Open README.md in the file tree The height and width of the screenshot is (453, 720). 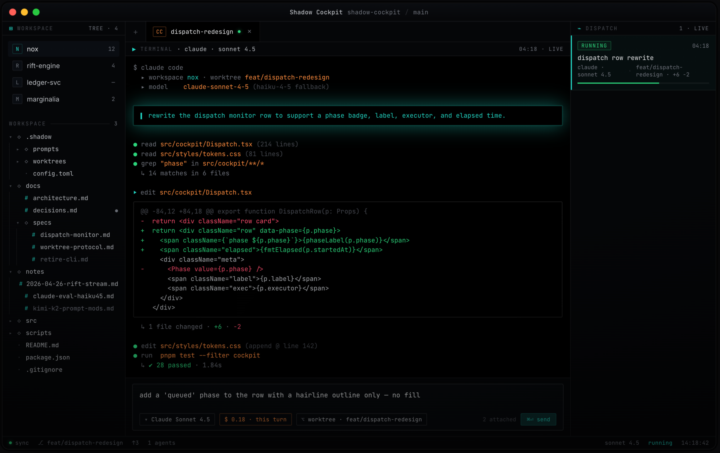click(x=42, y=345)
